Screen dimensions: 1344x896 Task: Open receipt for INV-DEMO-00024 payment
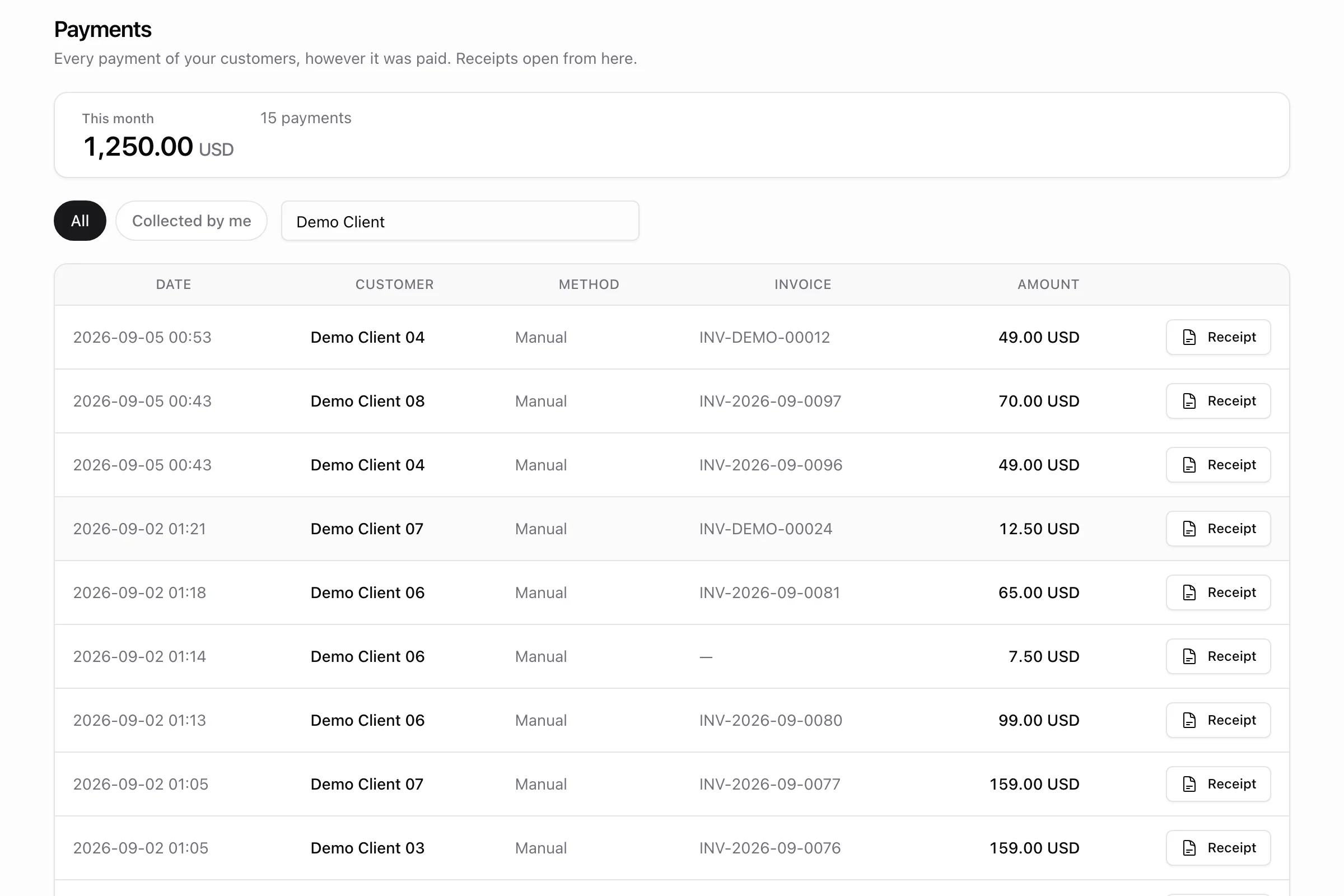tap(1219, 529)
